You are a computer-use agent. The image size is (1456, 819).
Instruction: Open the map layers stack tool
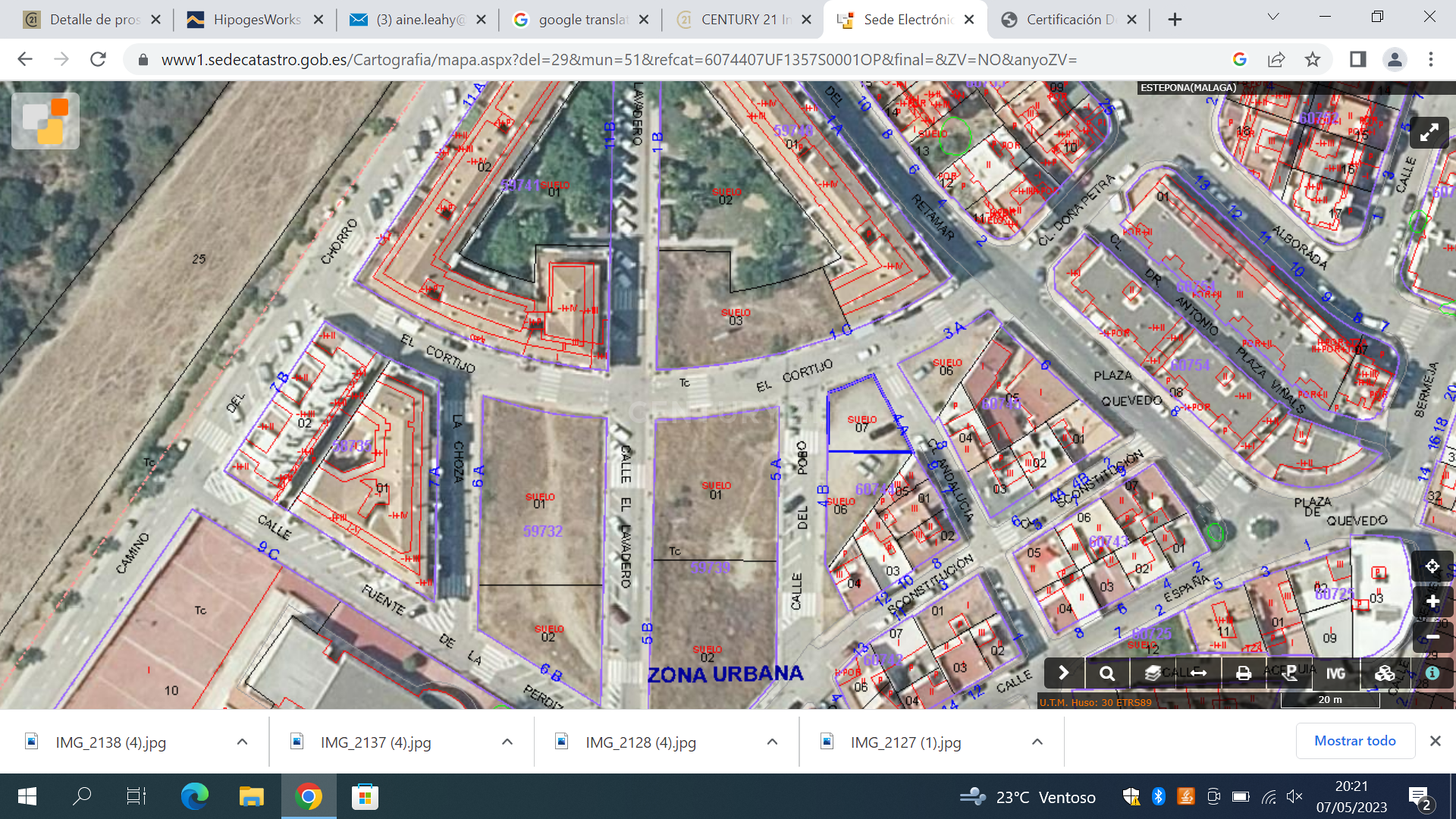point(1153,673)
